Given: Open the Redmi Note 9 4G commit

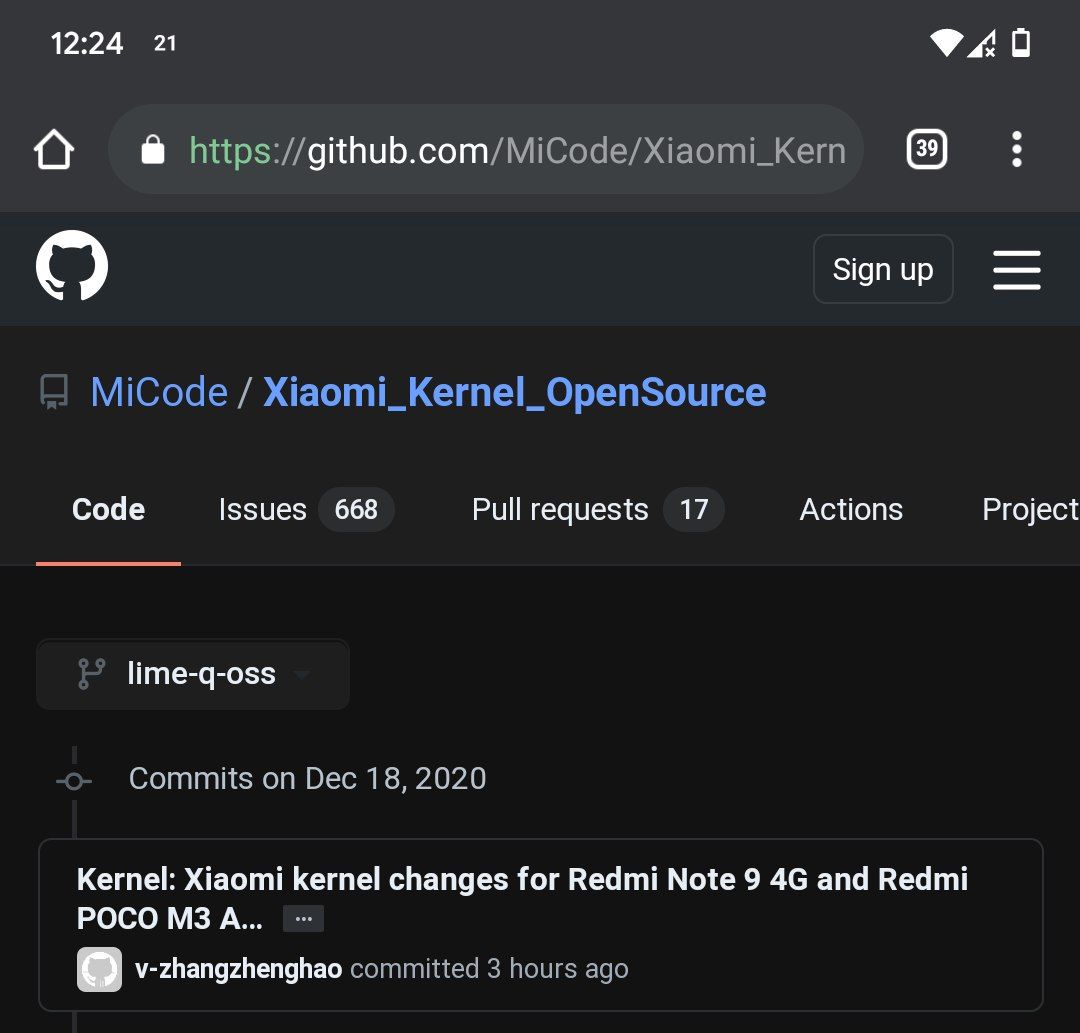Looking at the screenshot, I should 522,880.
